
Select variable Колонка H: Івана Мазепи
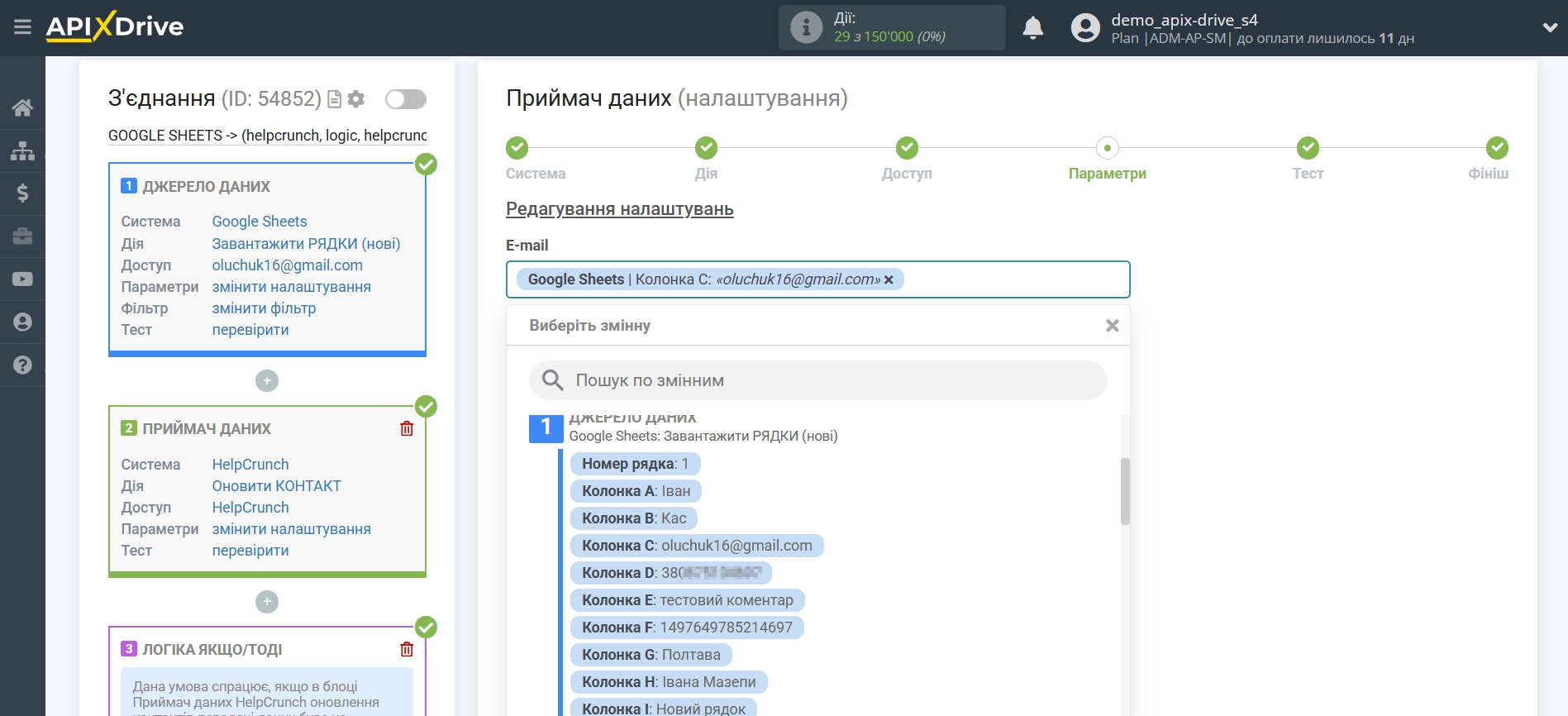tap(669, 682)
